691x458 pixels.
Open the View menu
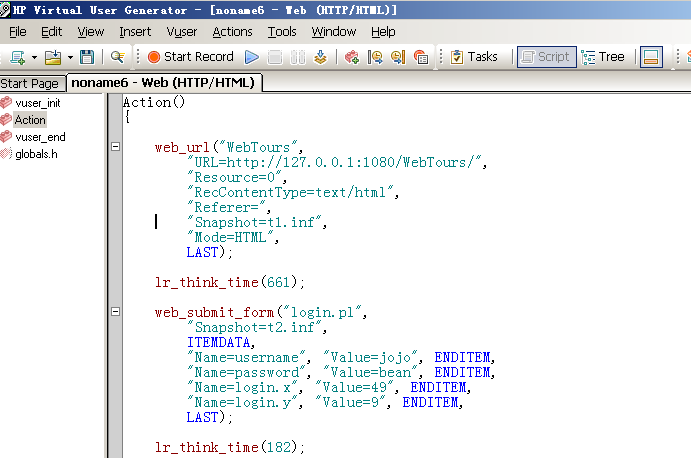click(x=91, y=32)
